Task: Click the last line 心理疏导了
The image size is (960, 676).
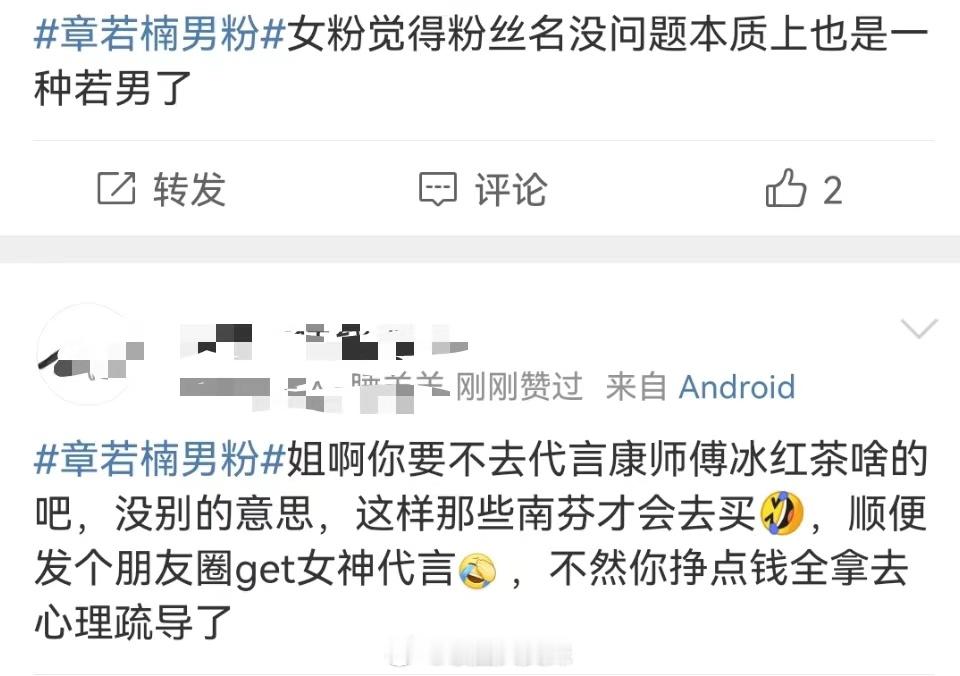Action: pyautogui.click(x=133, y=622)
